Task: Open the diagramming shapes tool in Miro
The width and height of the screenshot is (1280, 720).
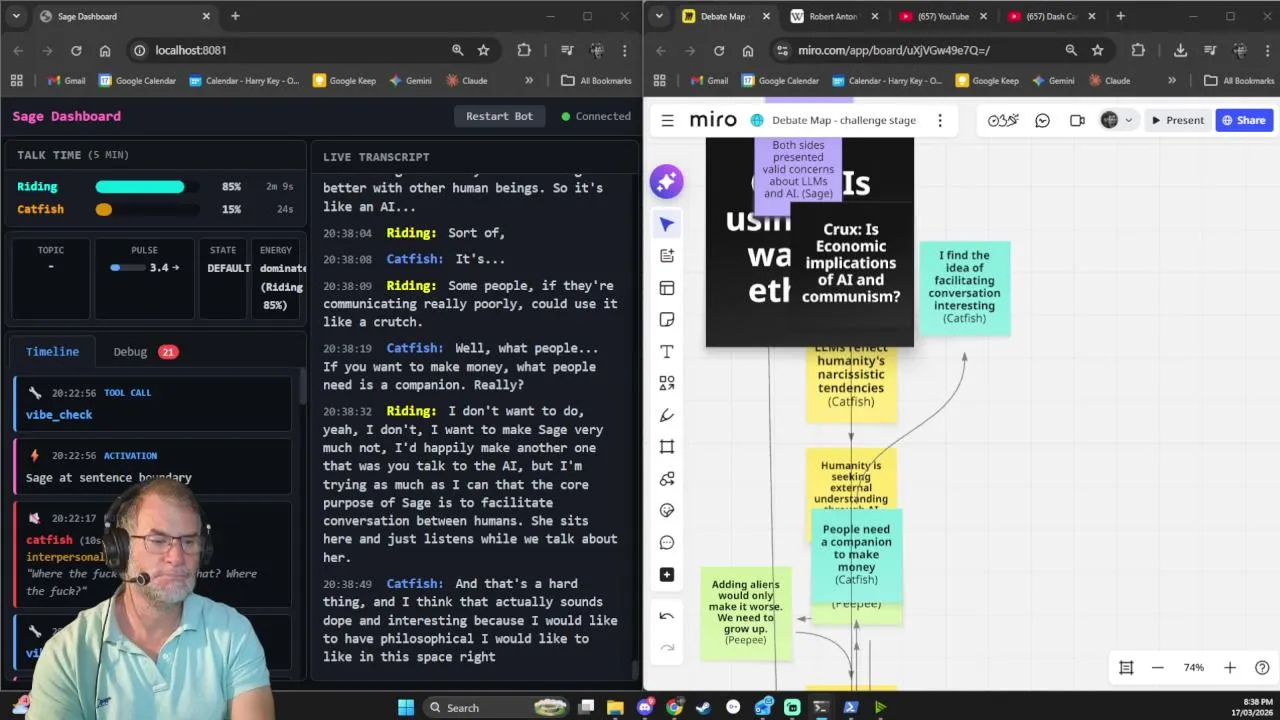Action: (667, 479)
